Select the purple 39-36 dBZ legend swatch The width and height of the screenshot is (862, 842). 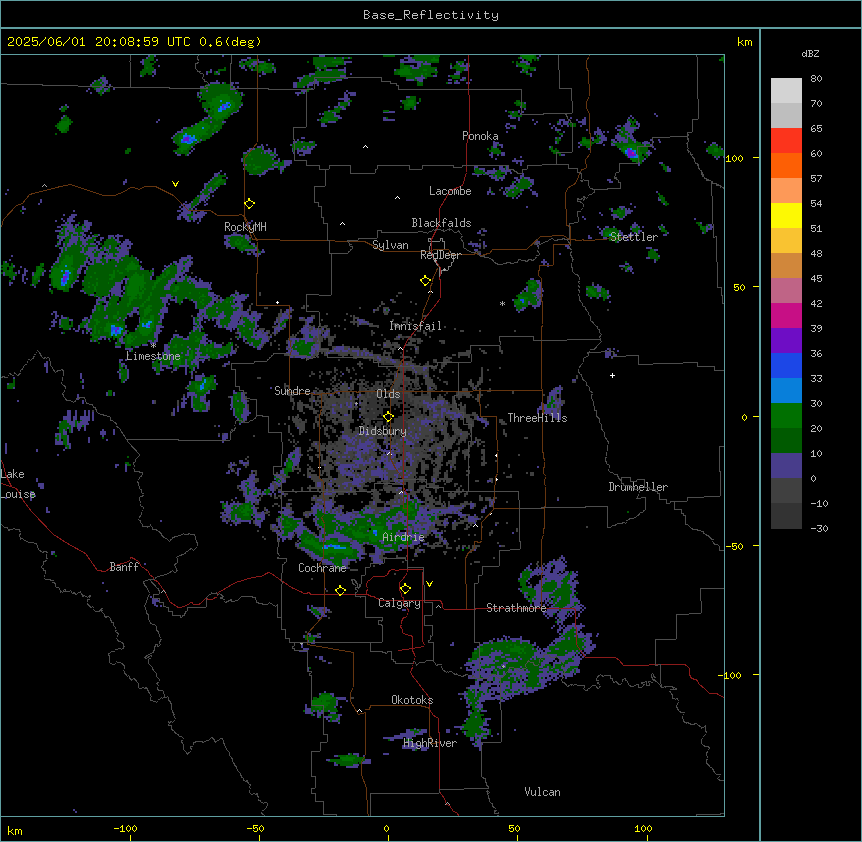point(786,341)
